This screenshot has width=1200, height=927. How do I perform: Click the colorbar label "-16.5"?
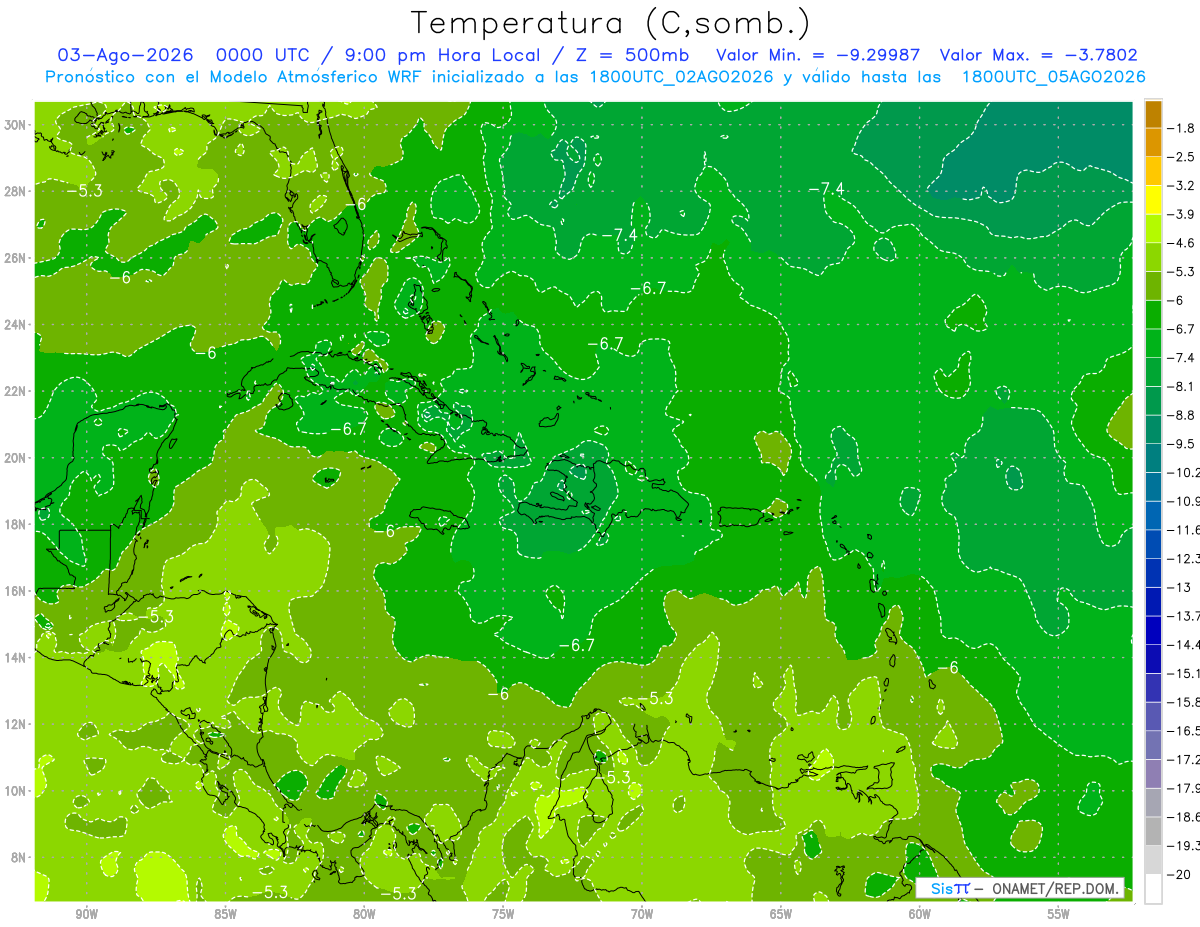[1183, 731]
